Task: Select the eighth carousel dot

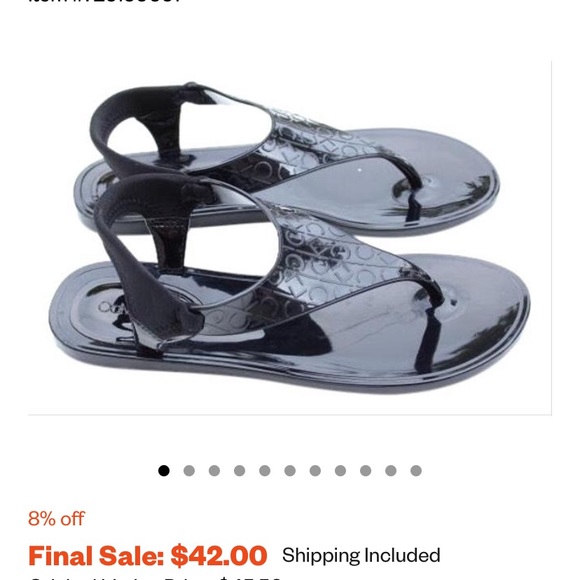Action: 340,471
